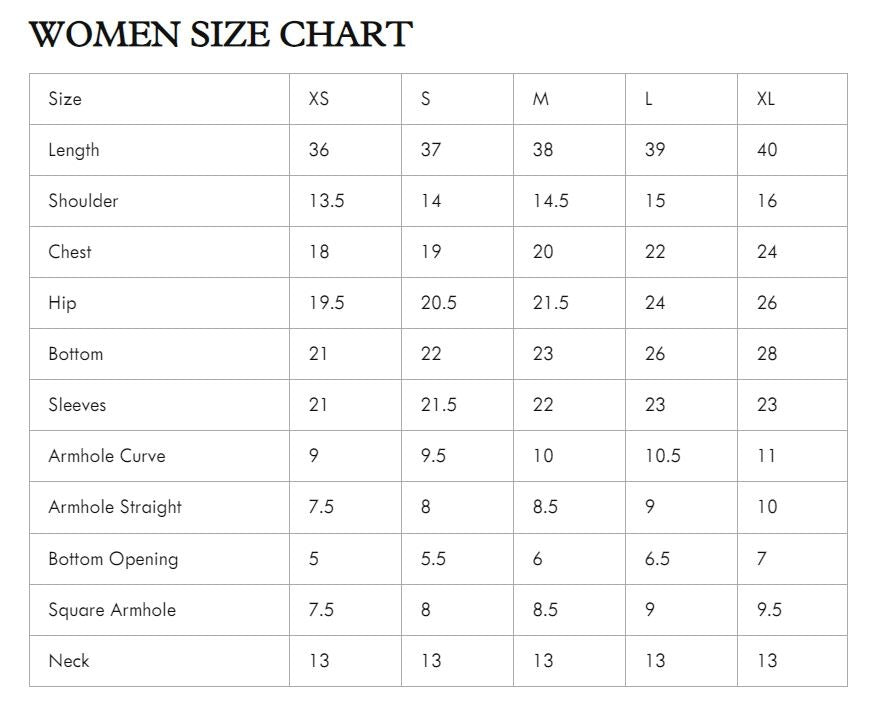Select Armhole Curve value 10.5
The width and height of the screenshot is (885, 727).
663,456
